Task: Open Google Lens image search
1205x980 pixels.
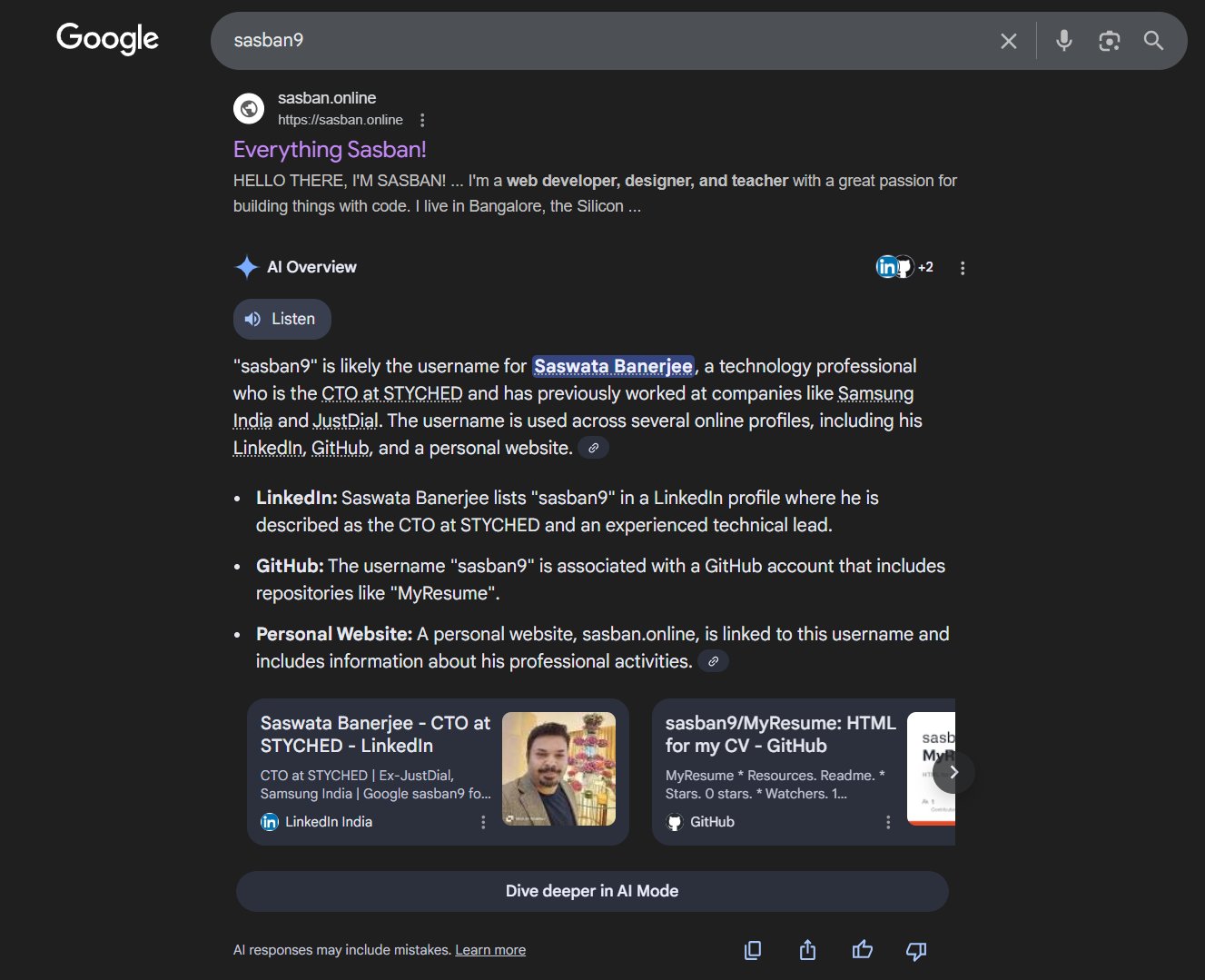Action: pyautogui.click(x=1109, y=41)
